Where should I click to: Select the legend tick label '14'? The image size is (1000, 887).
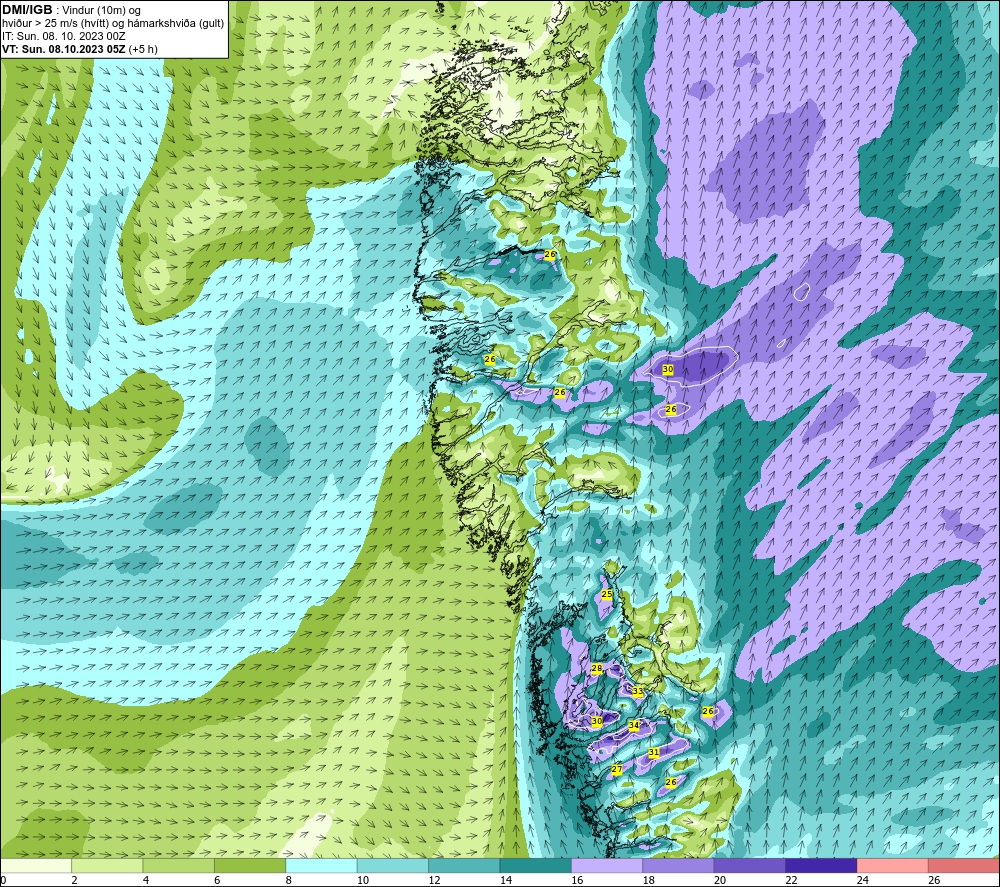click(x=506, y=881)
